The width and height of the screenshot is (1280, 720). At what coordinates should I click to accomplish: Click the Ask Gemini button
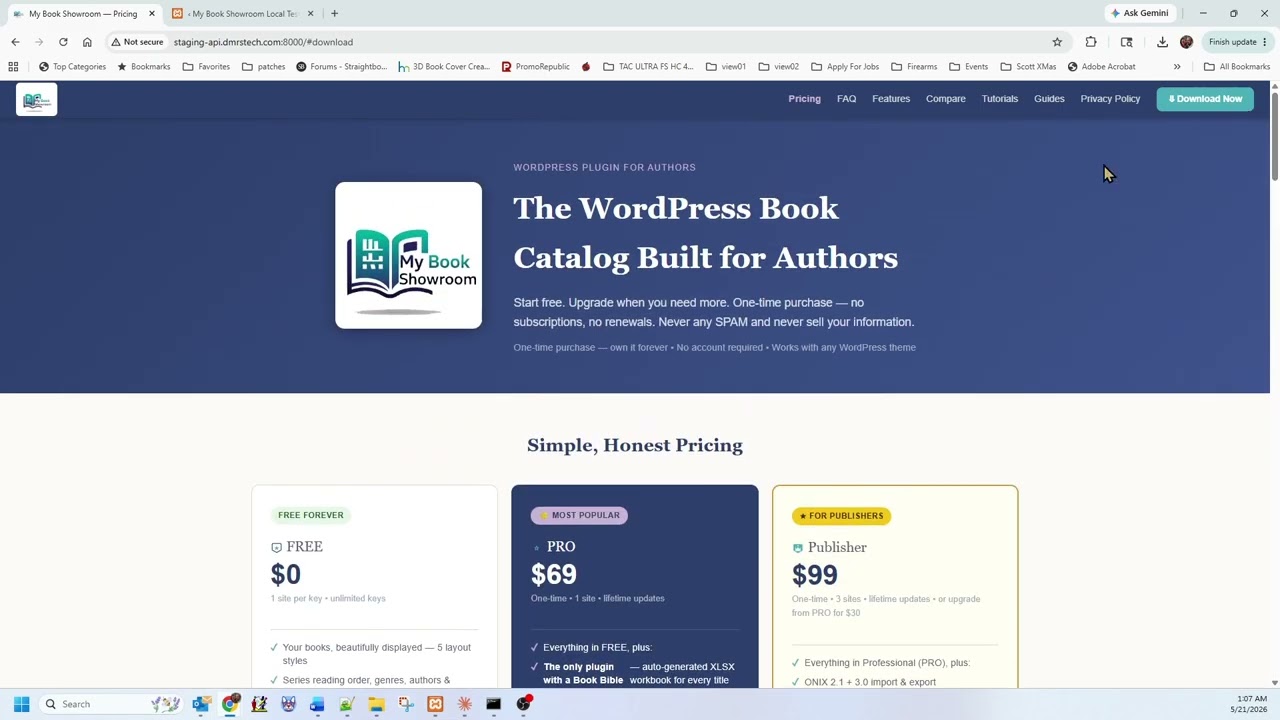click(x=1140, y=14)
